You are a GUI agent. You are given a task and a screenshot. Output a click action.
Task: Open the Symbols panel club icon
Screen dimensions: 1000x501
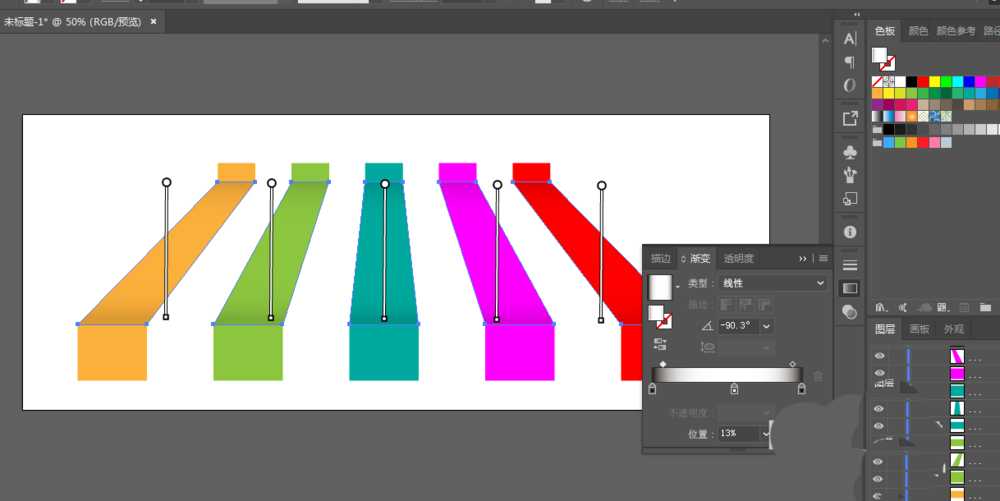[850, 153]
